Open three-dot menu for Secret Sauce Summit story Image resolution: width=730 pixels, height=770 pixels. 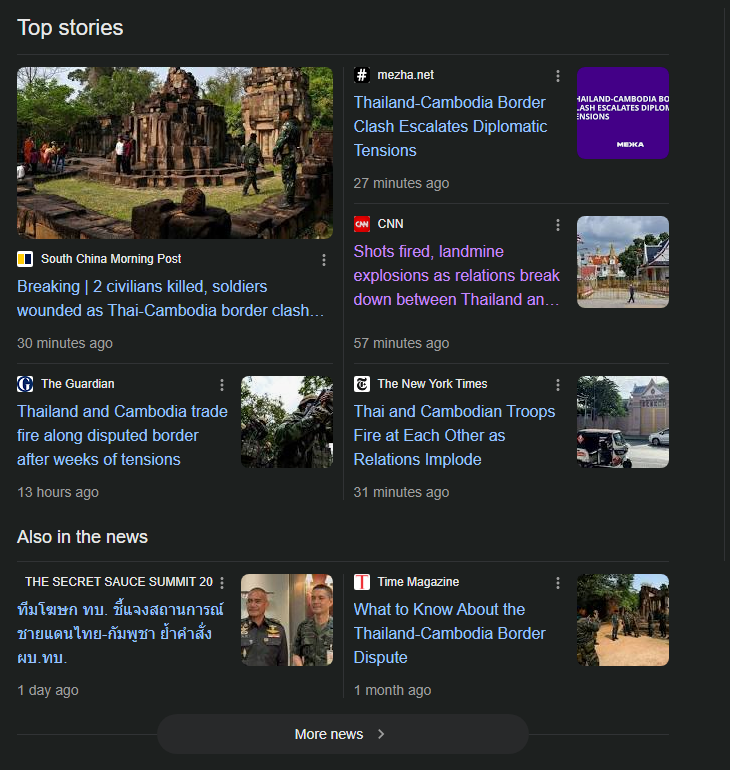pos(222,583)
